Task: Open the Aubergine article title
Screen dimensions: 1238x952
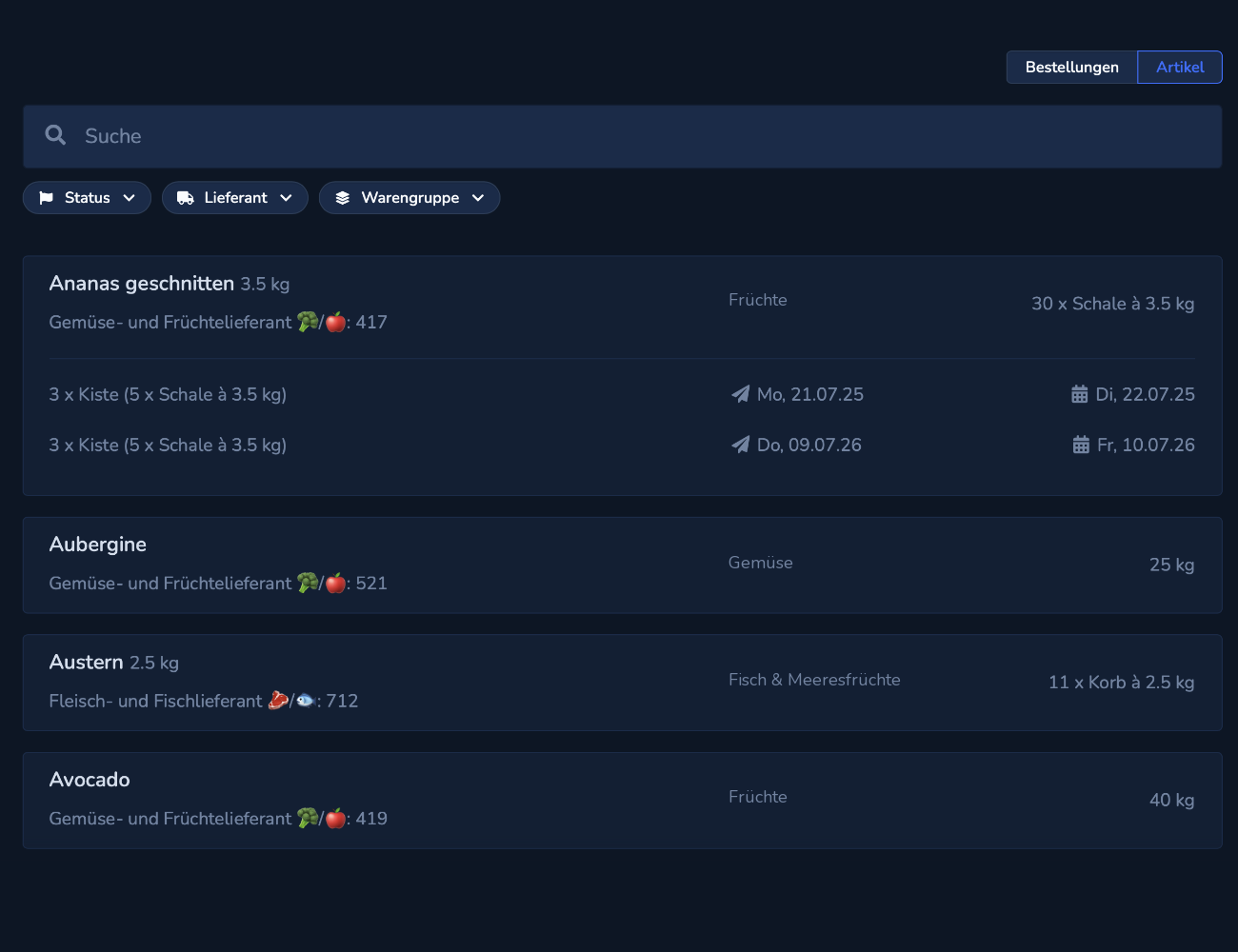Action: point(98,545)
